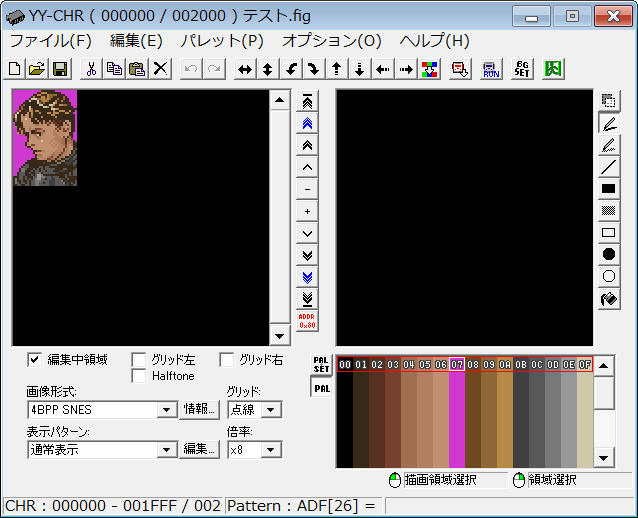This screenshot has width=638, height=518.
Task: Select the black palette color 00
Action: point(345,412)
